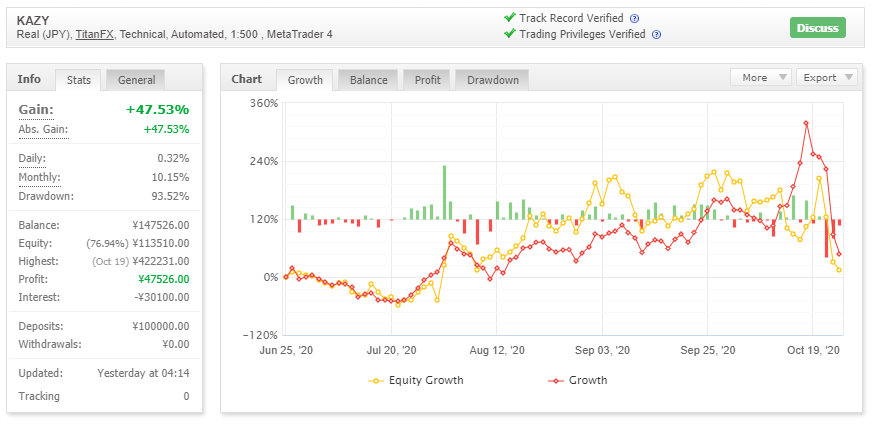Click the Chart panel heading

(x=246, y=79)
